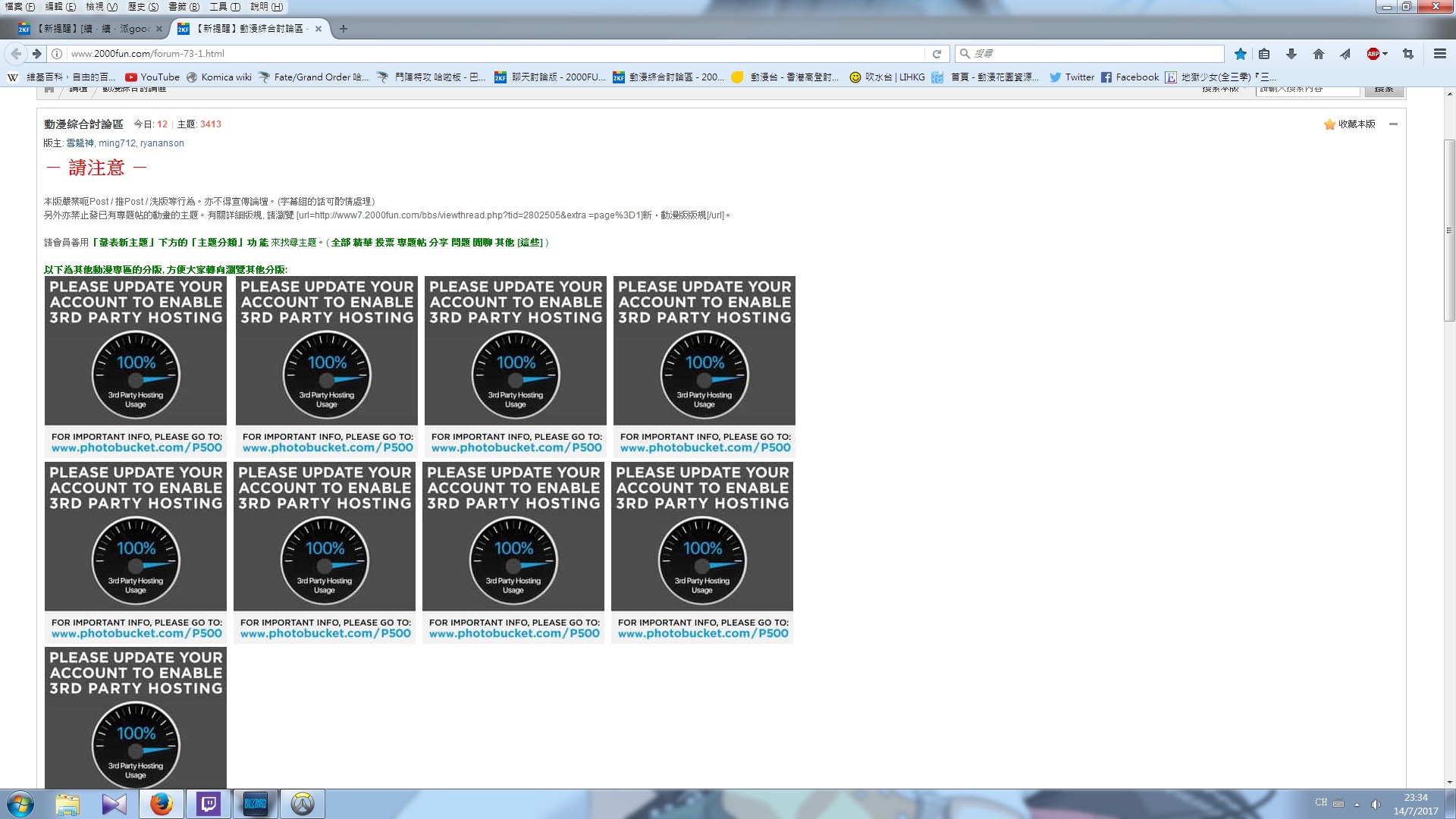Open the bookmarks list icon
Screen dimensions: 1456x819
click(1264, 54)
